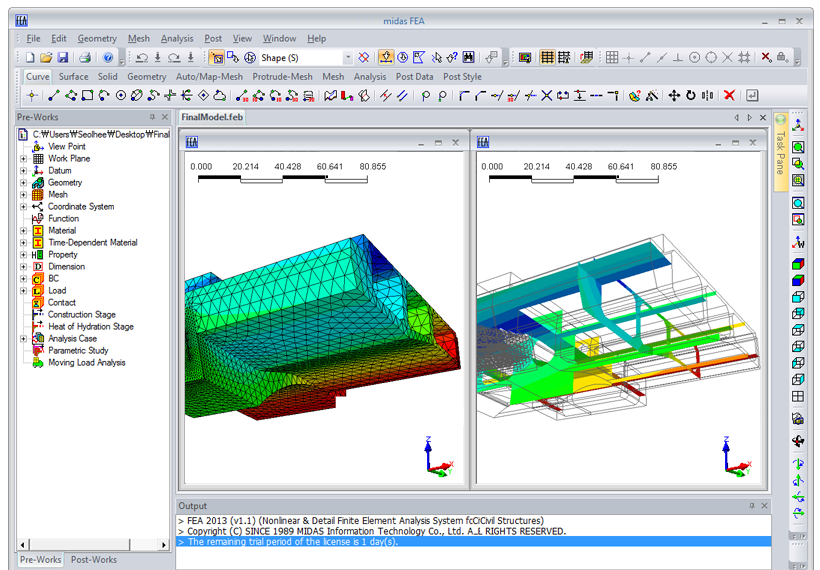Select the Line drawing tool
The image size is (820, 570).
(53, 96)
